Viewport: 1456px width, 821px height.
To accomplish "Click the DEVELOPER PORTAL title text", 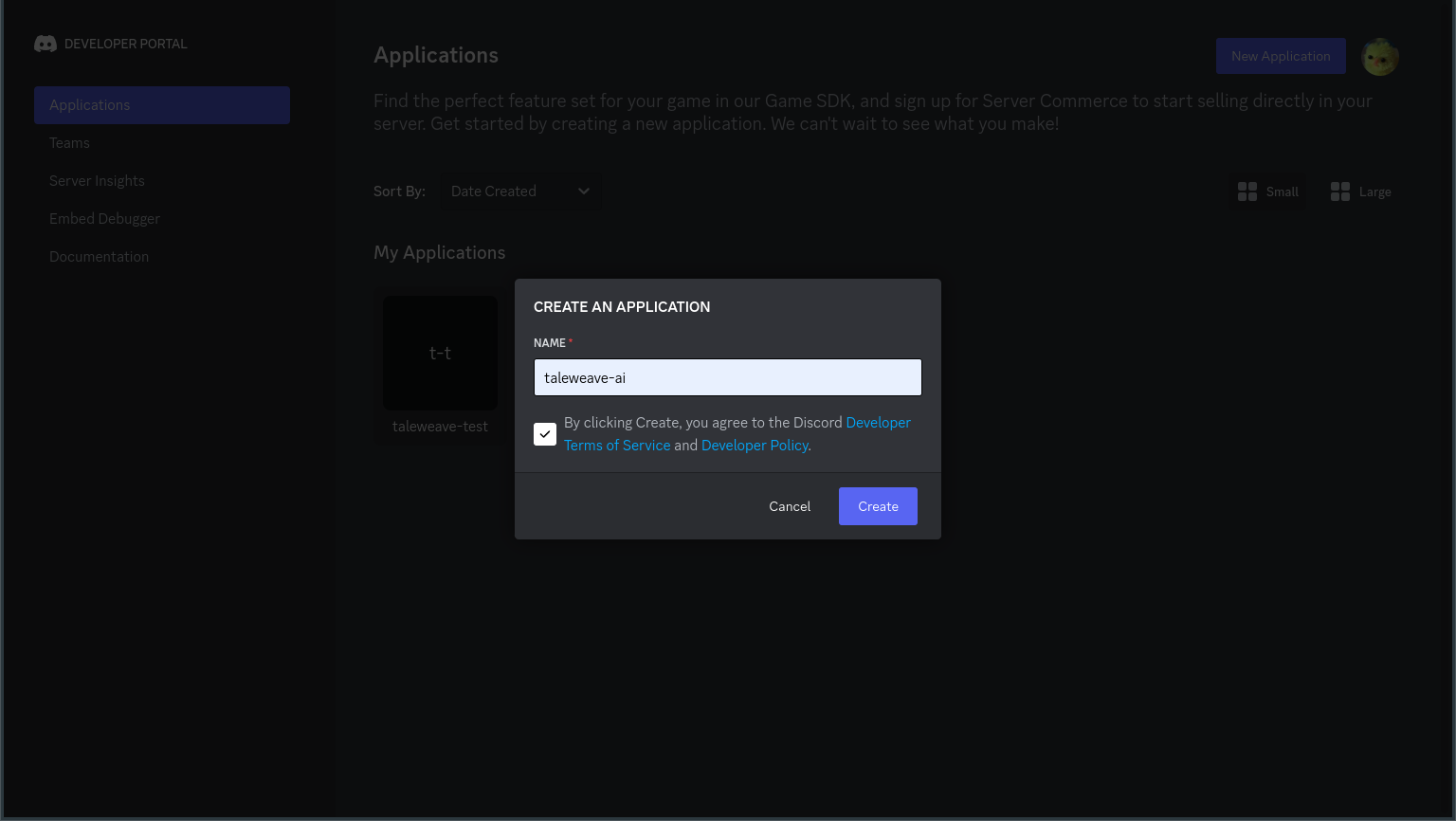I will coord(126,44).
